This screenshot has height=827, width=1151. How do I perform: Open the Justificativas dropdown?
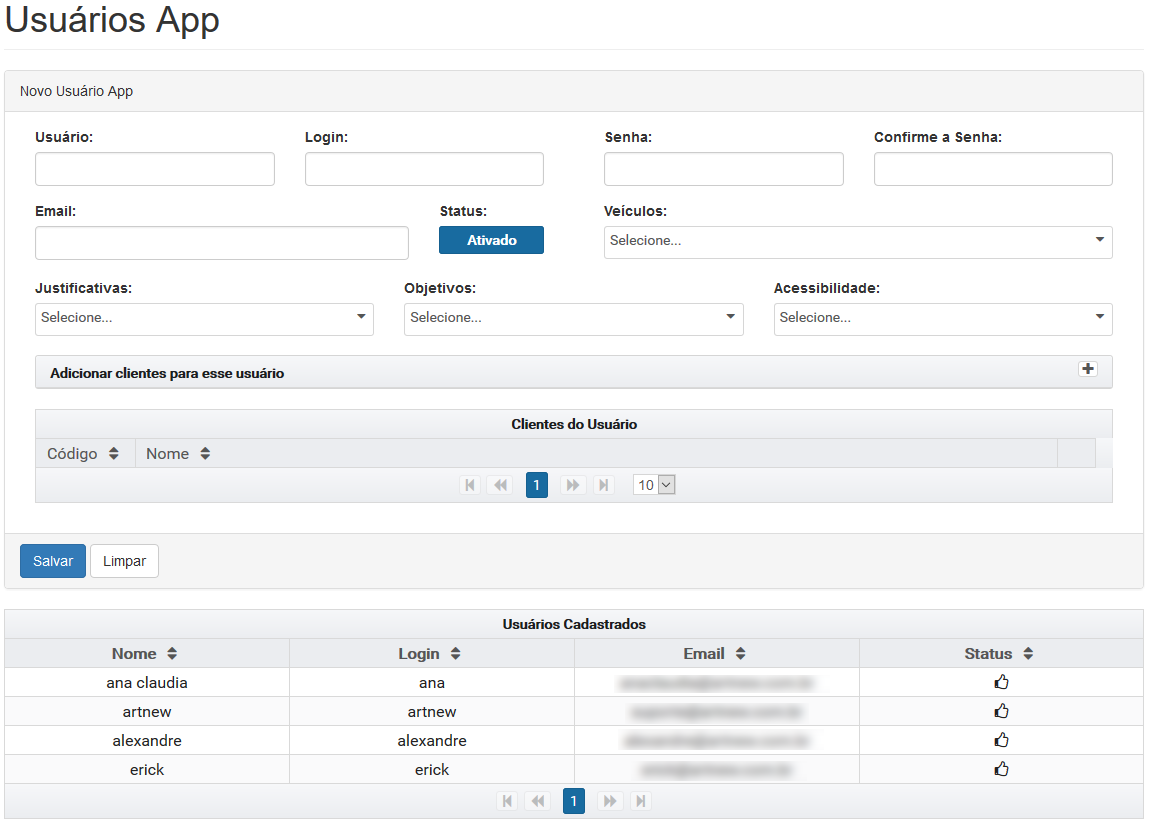(204, 319)
